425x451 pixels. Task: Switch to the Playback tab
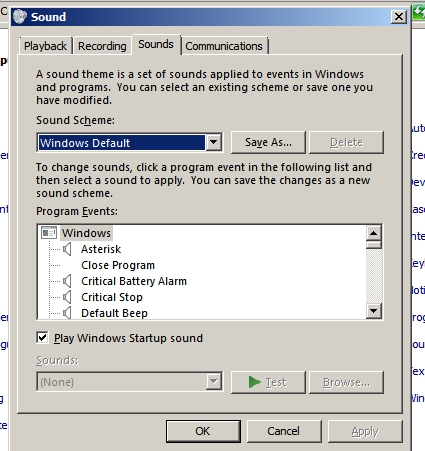tap(45, 46)
